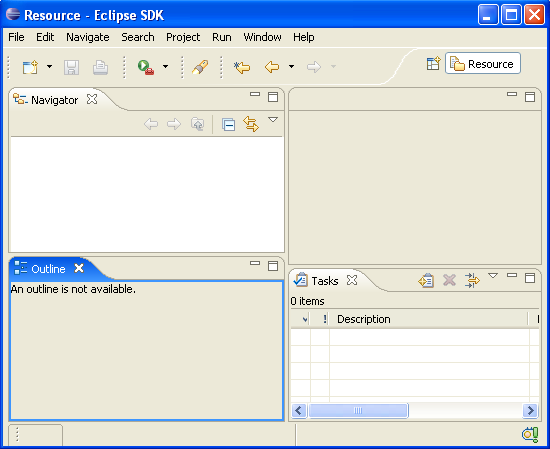Click Last Edit Location arrow icon
The width and height of the screenshot is (550, 449).
pos(242,67)
